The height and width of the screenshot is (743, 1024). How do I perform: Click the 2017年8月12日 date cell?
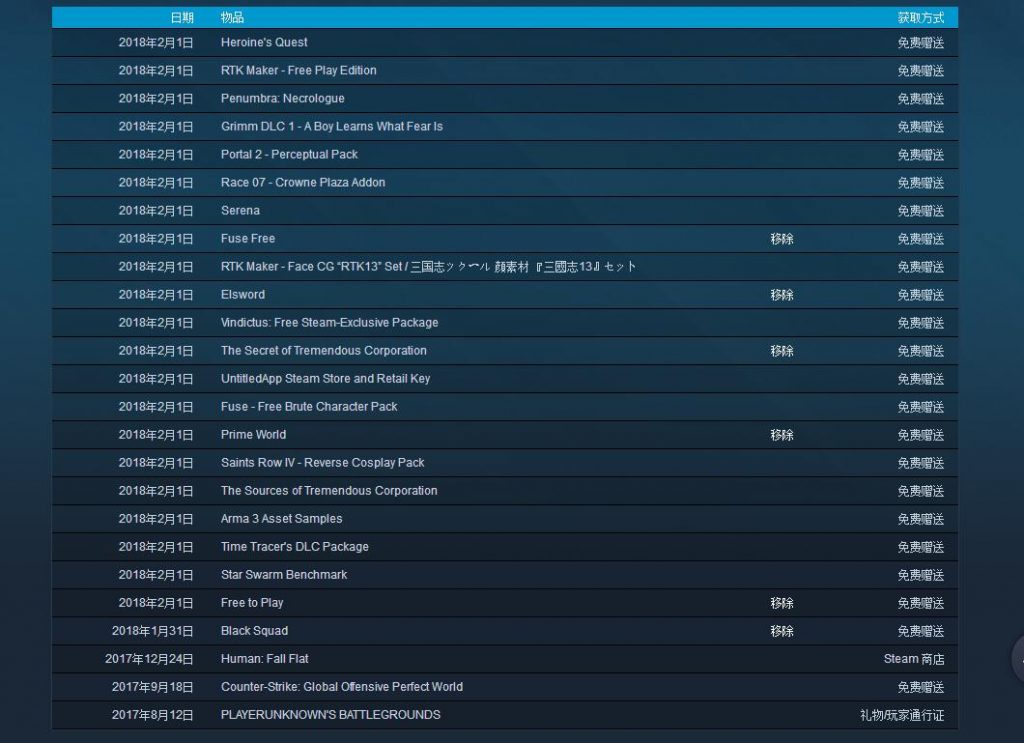point(153,716)
